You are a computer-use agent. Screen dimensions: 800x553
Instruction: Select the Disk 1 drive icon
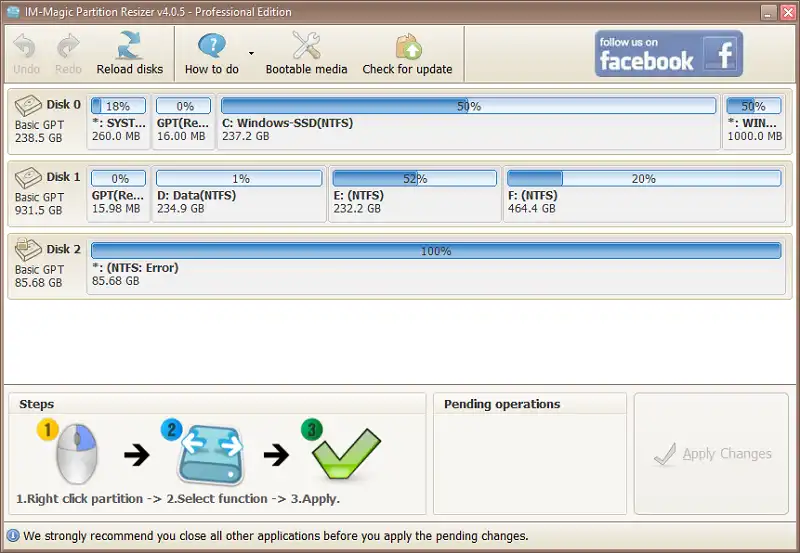(29, 178)
